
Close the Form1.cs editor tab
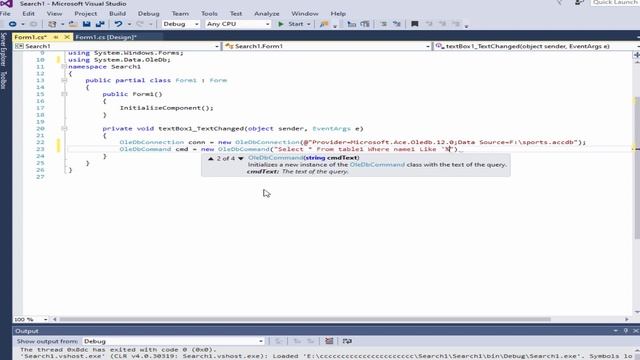[x=67, y=37]
